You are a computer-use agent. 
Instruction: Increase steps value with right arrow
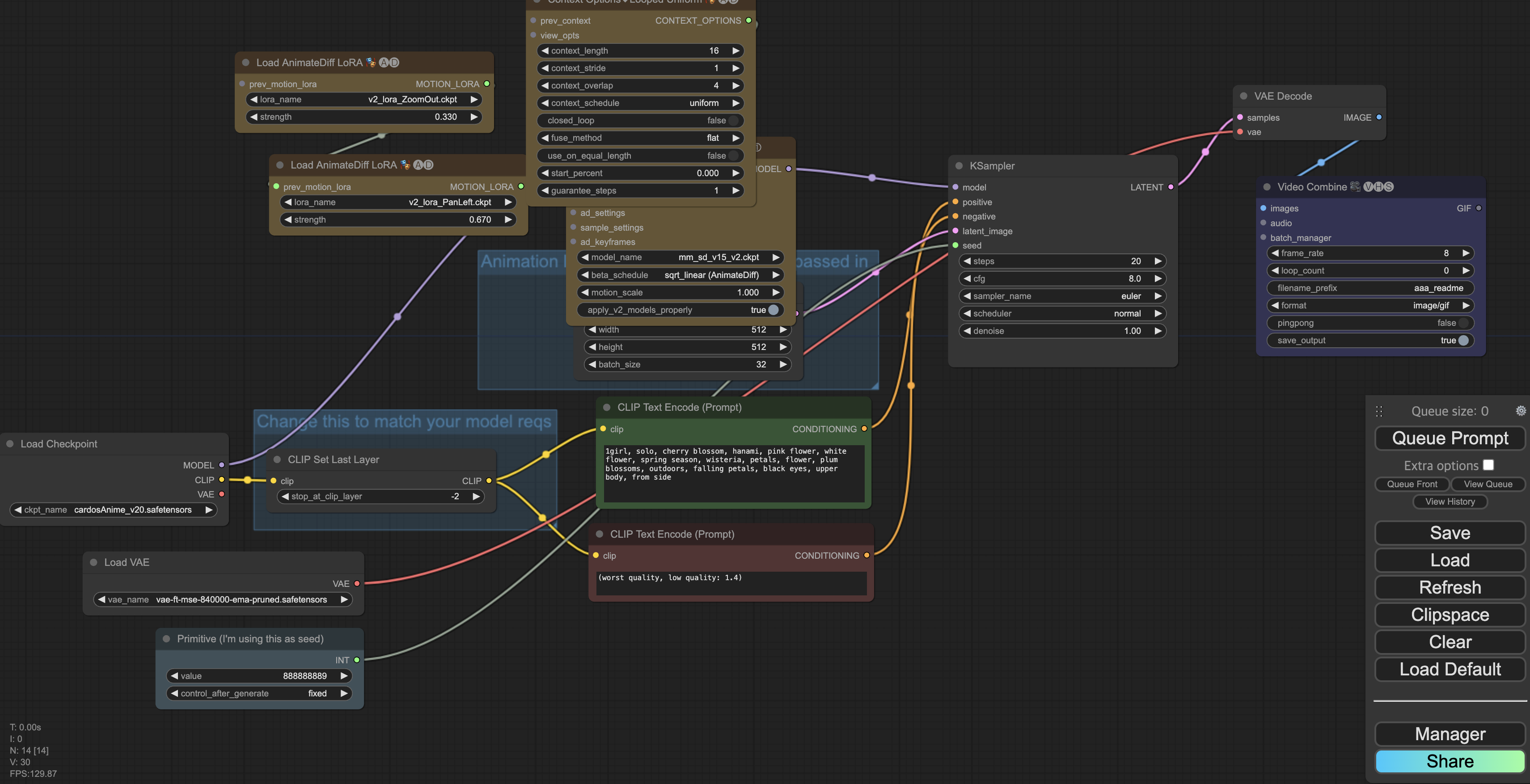tap(1158, 261)
